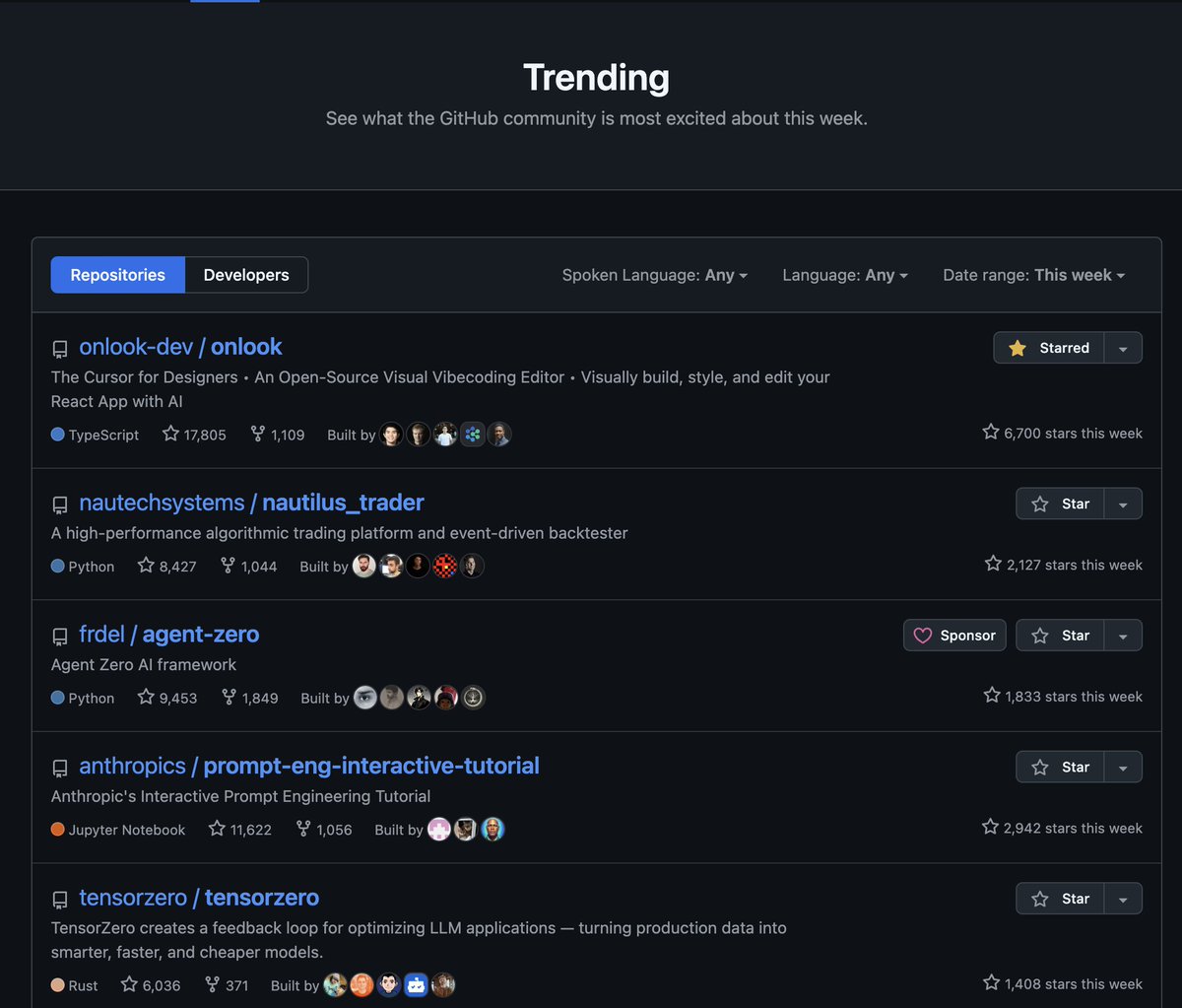The height and width of the screenshot is (1008, 1182).
Task: Open tensorzero stargazers count 6,036
Action: 151,985
